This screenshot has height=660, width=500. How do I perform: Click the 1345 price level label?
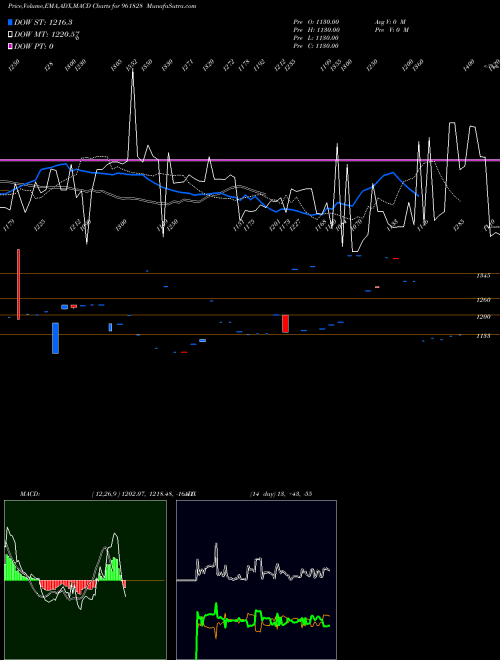483,276
